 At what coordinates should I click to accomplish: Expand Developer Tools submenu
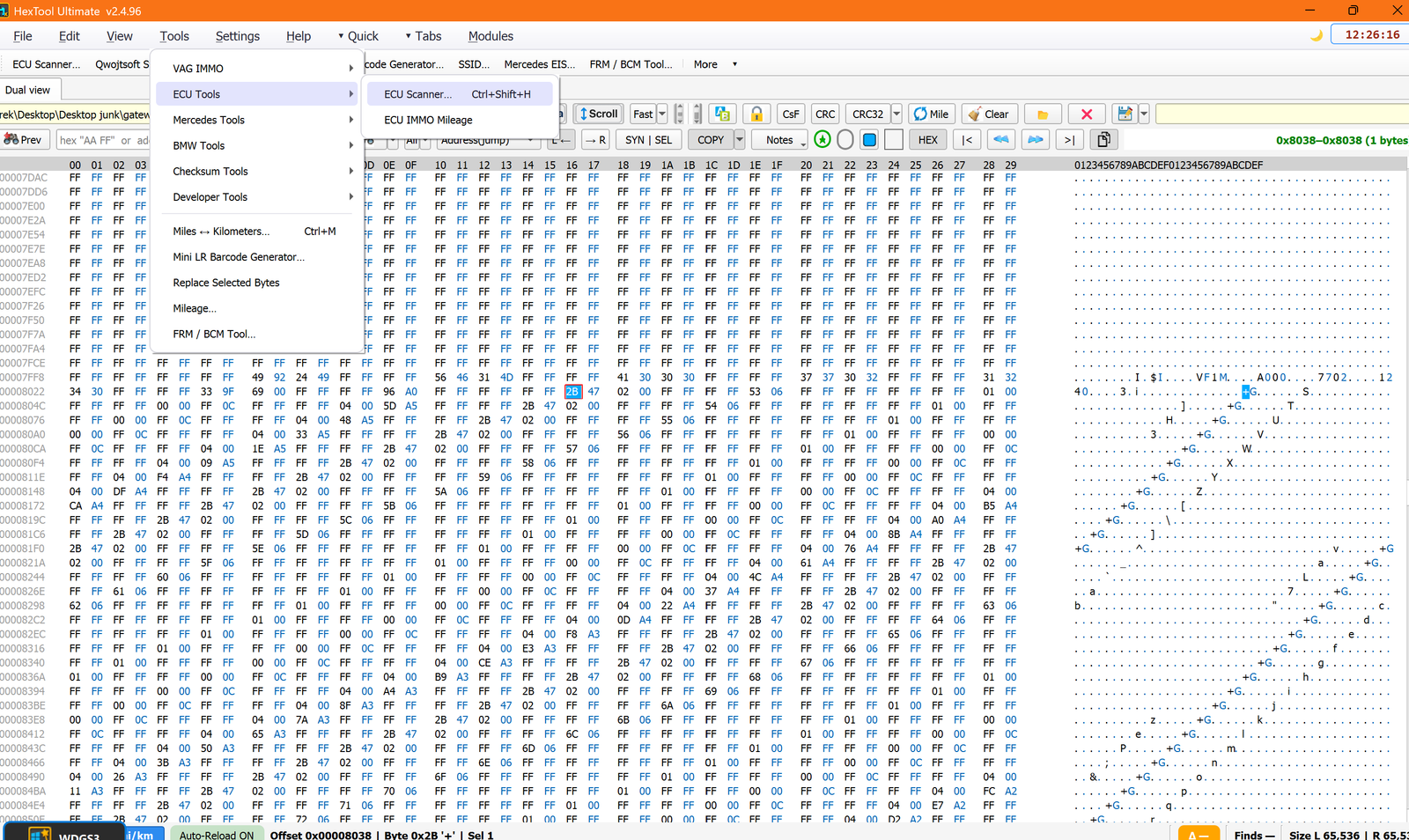(x=257, y=197)
